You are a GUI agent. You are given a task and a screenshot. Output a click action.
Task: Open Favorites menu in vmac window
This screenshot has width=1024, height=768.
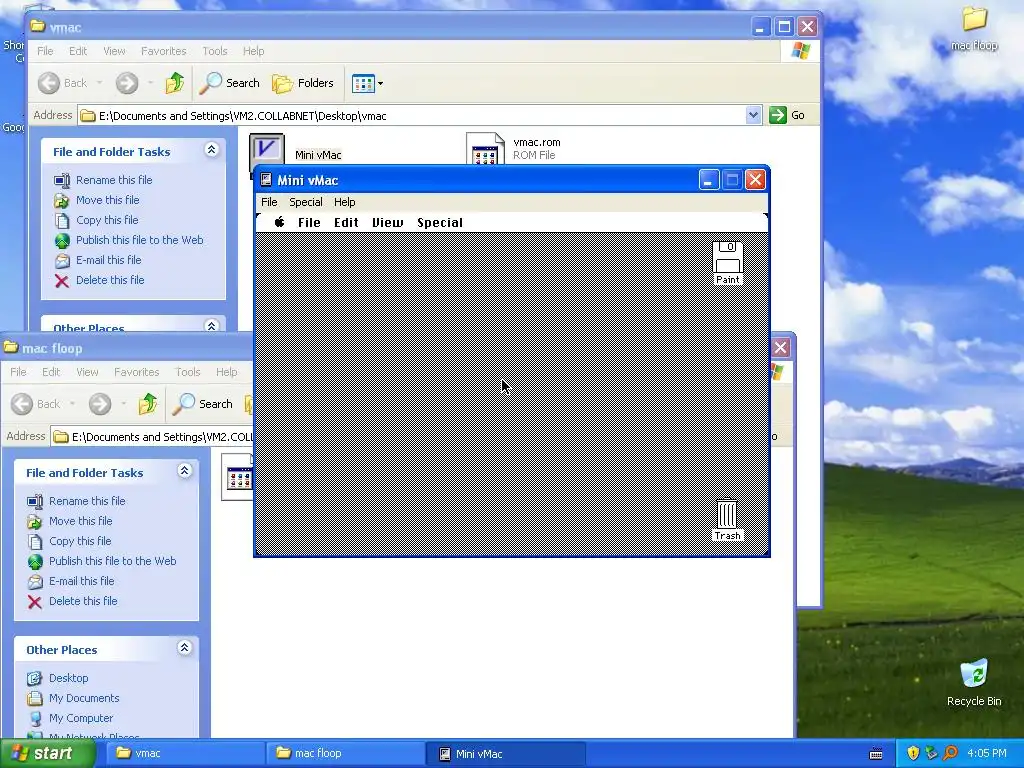(x=163, y=51)
